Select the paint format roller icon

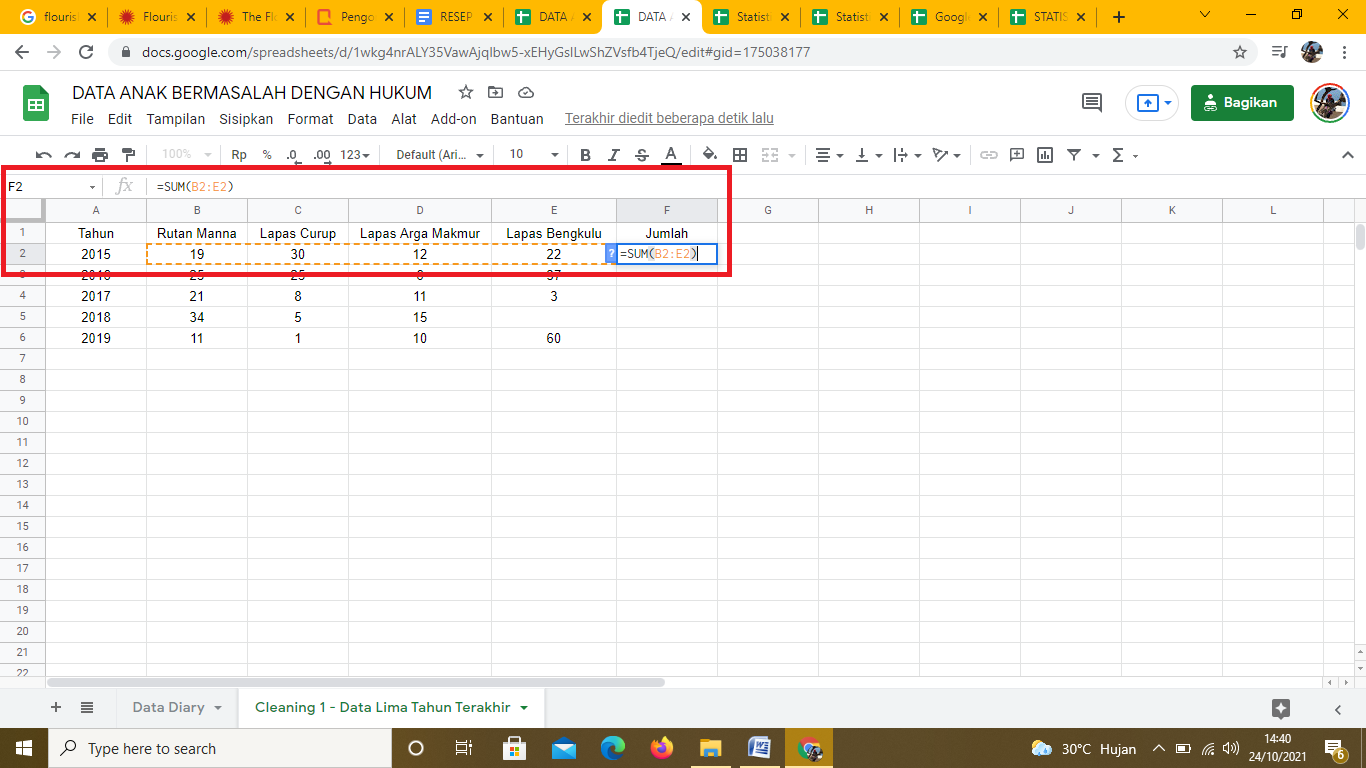point(128,155)
